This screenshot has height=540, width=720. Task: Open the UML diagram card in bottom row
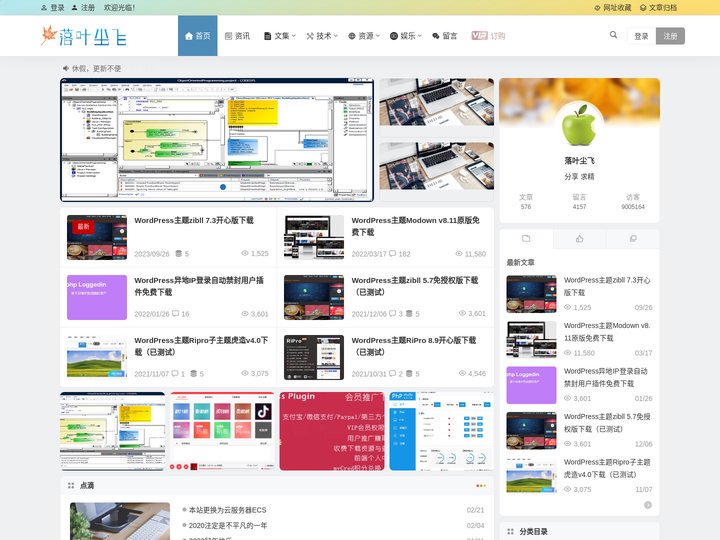112,431
